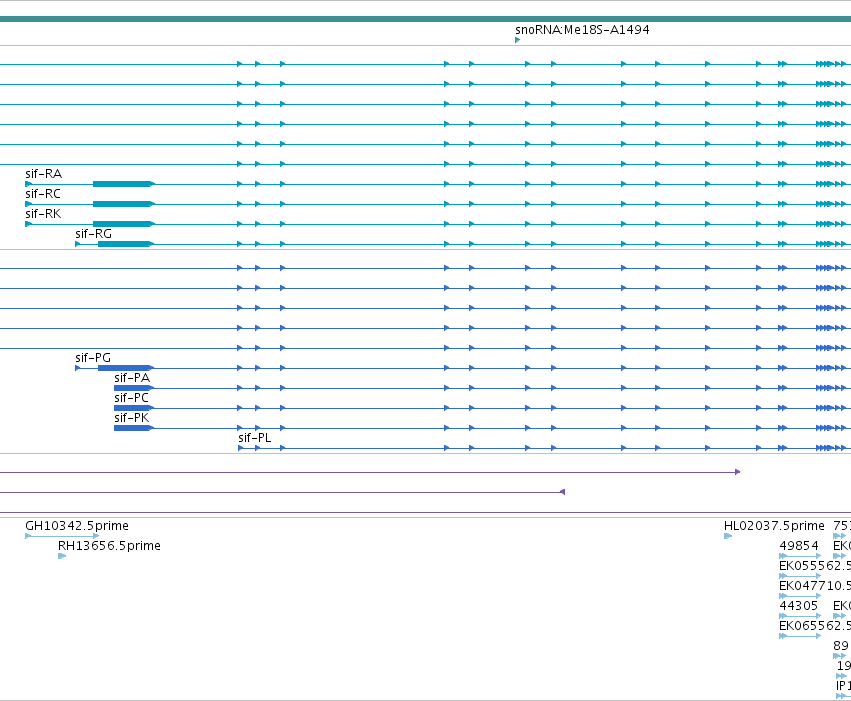851x701 pixels.
Task: Click the sif-RA start arrowhead
Action: click(28, 184)
